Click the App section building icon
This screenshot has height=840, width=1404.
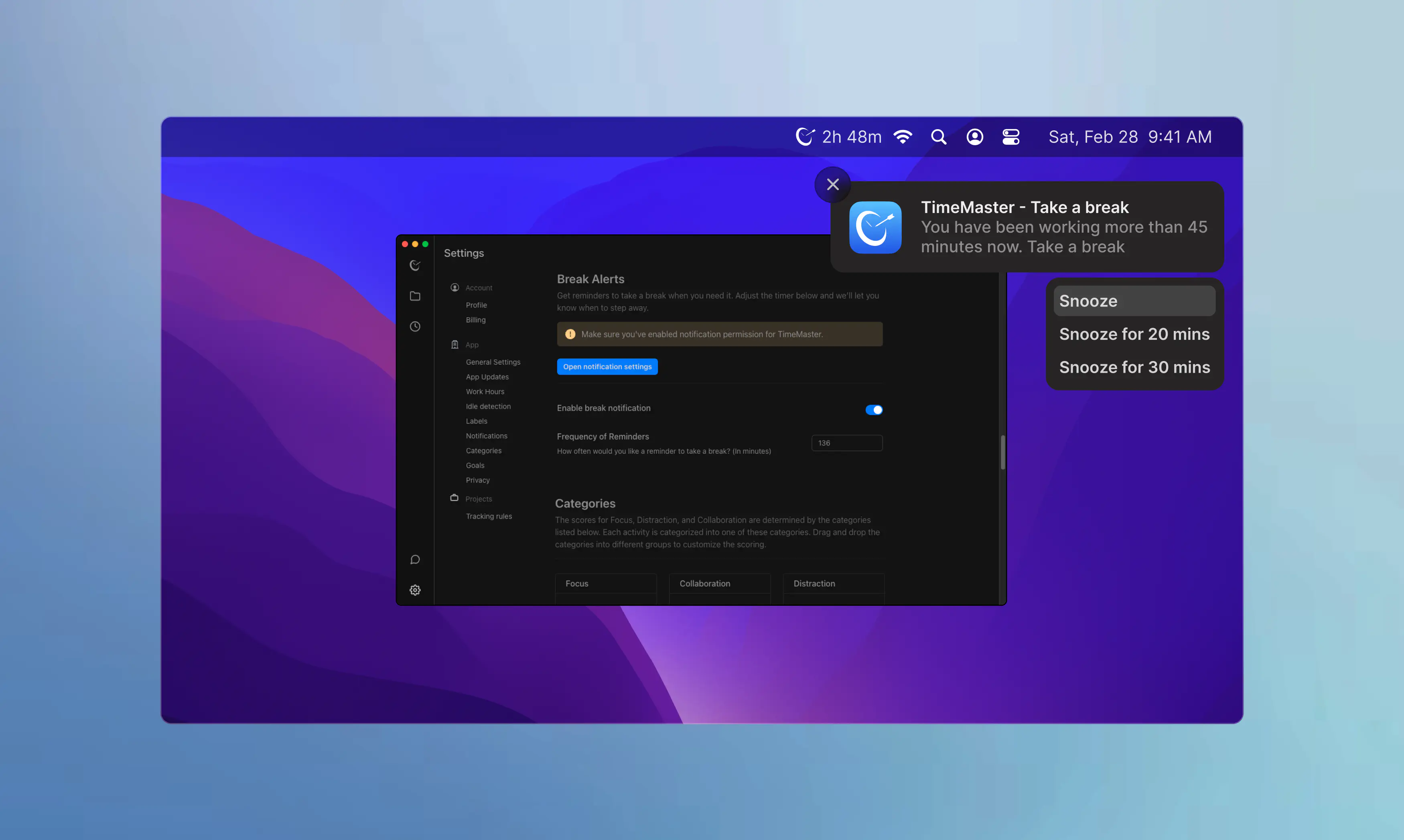click(454, 344)
